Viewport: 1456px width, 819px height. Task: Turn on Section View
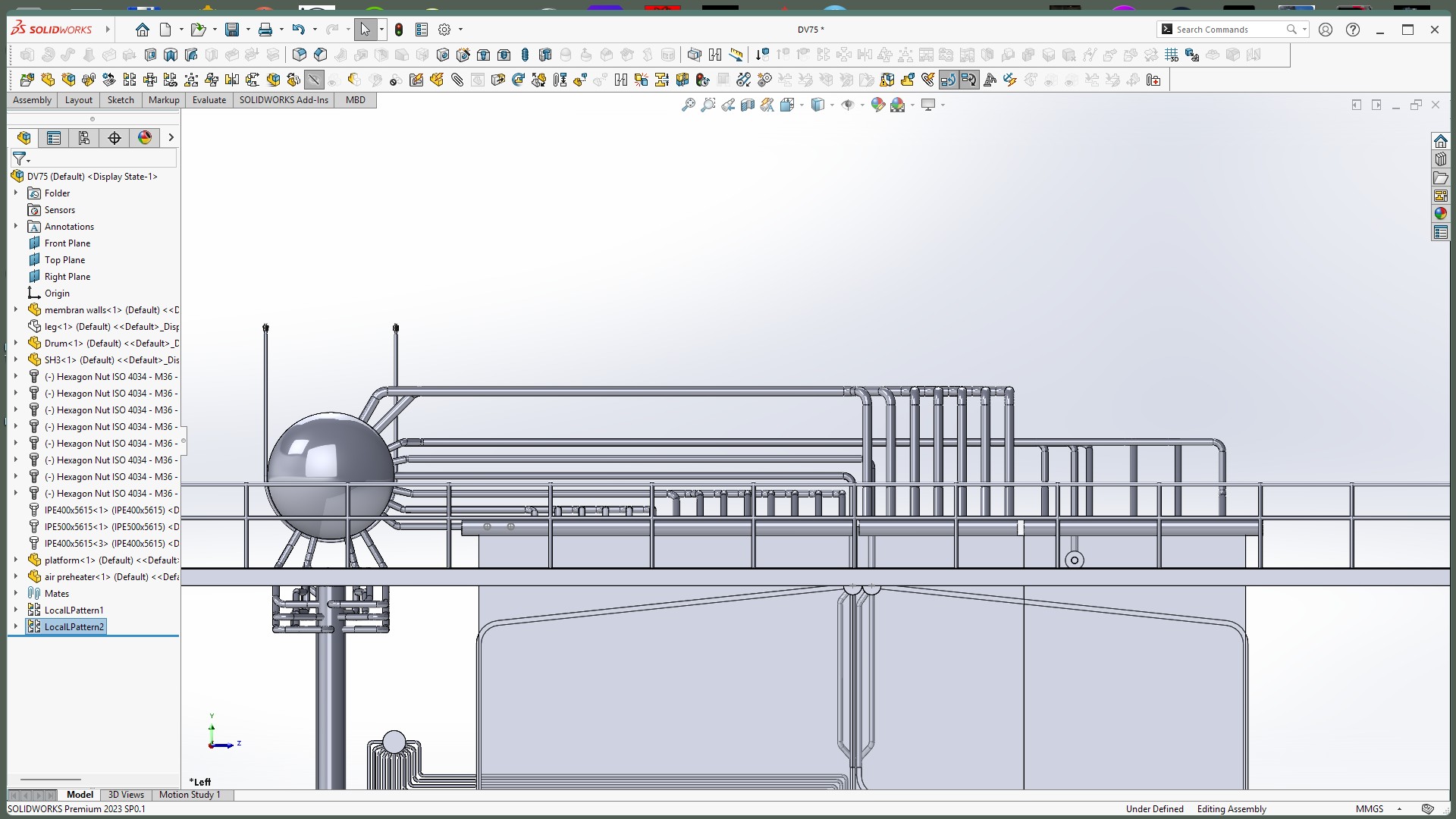tap(748, 105)
